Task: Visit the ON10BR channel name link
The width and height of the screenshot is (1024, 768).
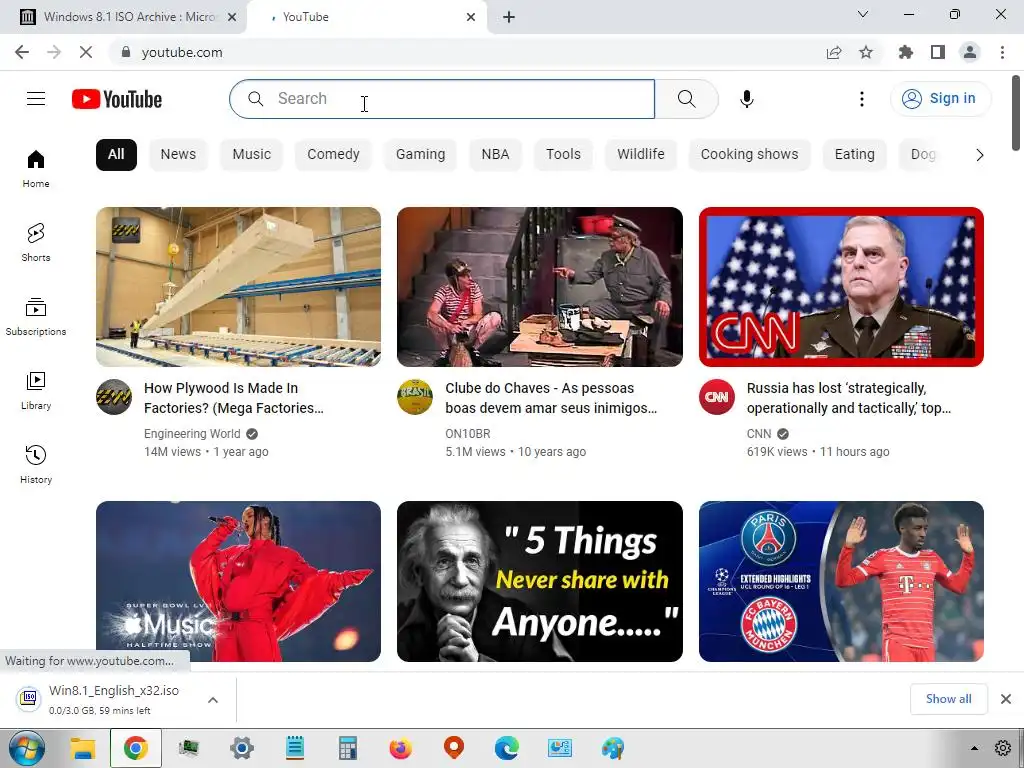Action: click(468, 434)
